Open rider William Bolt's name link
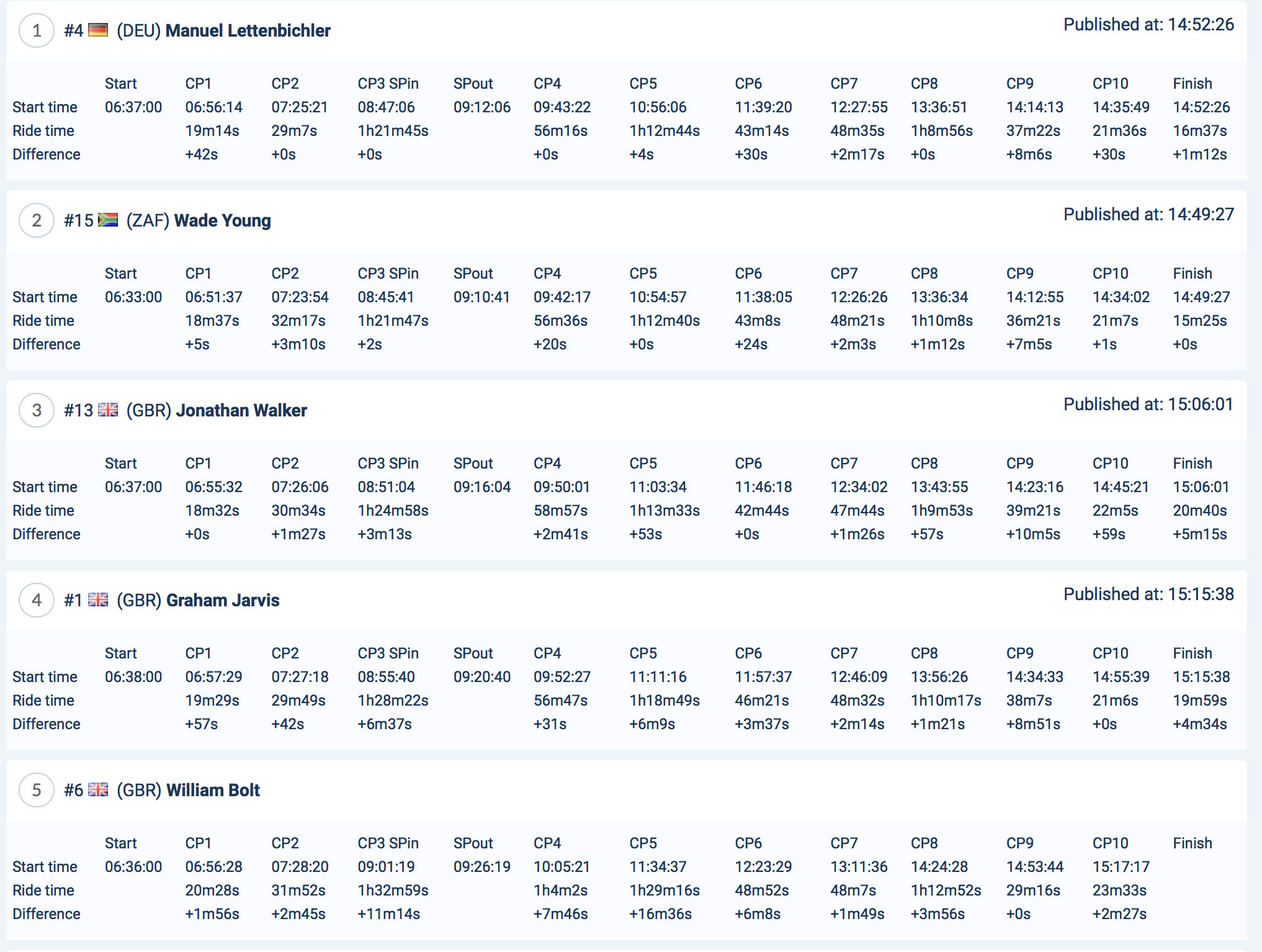 click(213, 790)
